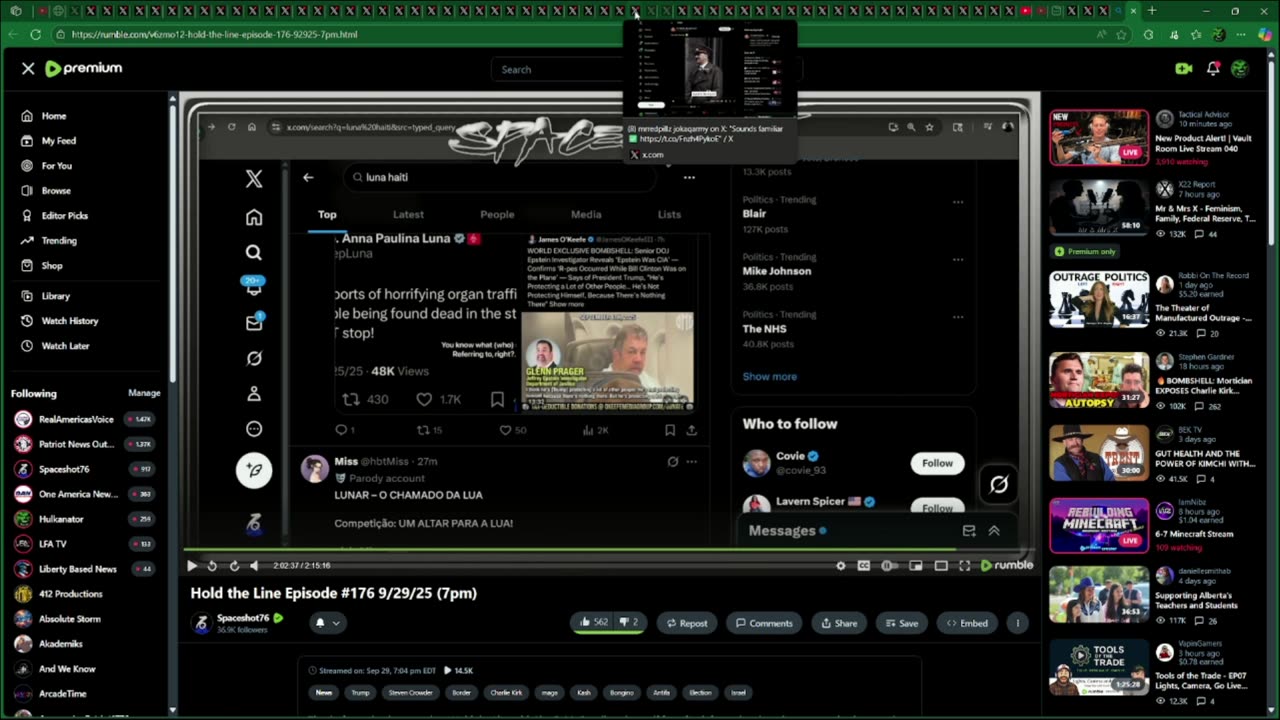Click the Repost button
Image resolution: width=1280 pixels, height=720 pixels.
tap(687, 623)
